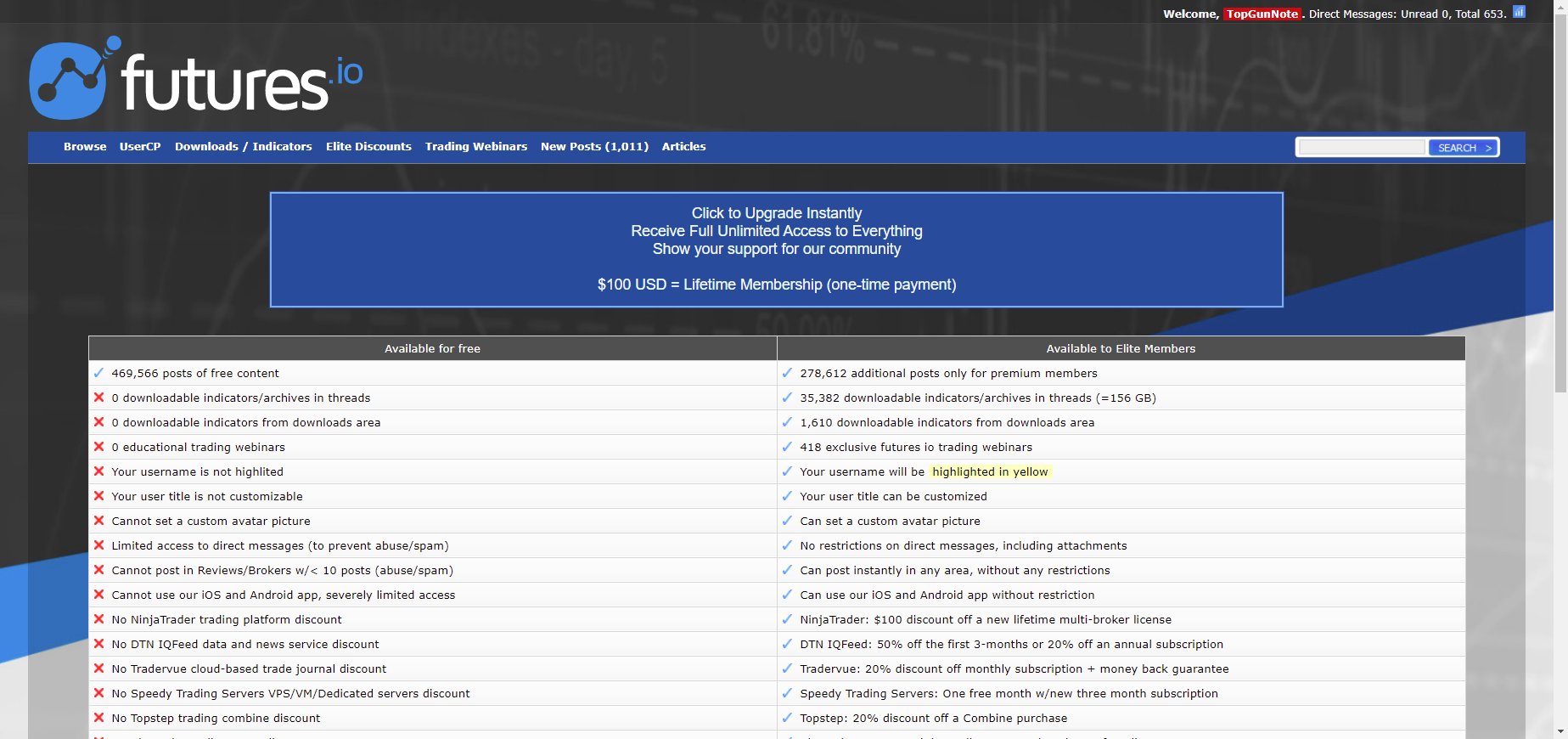Click the red X beside Your username is not highlited
This screenshot has width=1568, height=739.
[98, 471]
